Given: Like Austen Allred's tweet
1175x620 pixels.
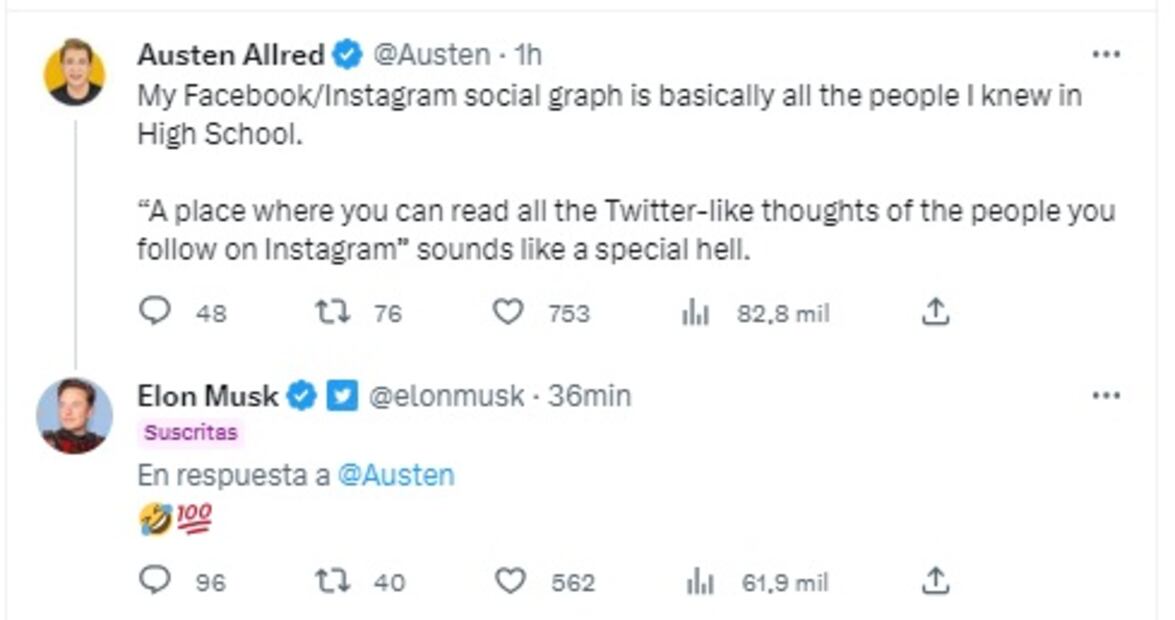Looking at the screenshot, I should point(509,313).
